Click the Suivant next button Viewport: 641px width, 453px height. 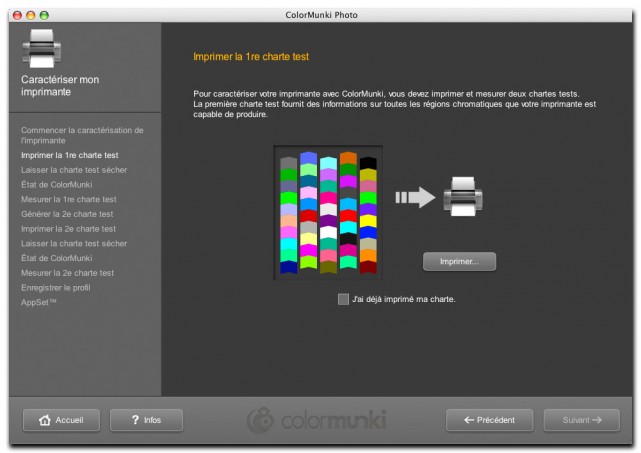pyautogui.click(x=582, y=420)
